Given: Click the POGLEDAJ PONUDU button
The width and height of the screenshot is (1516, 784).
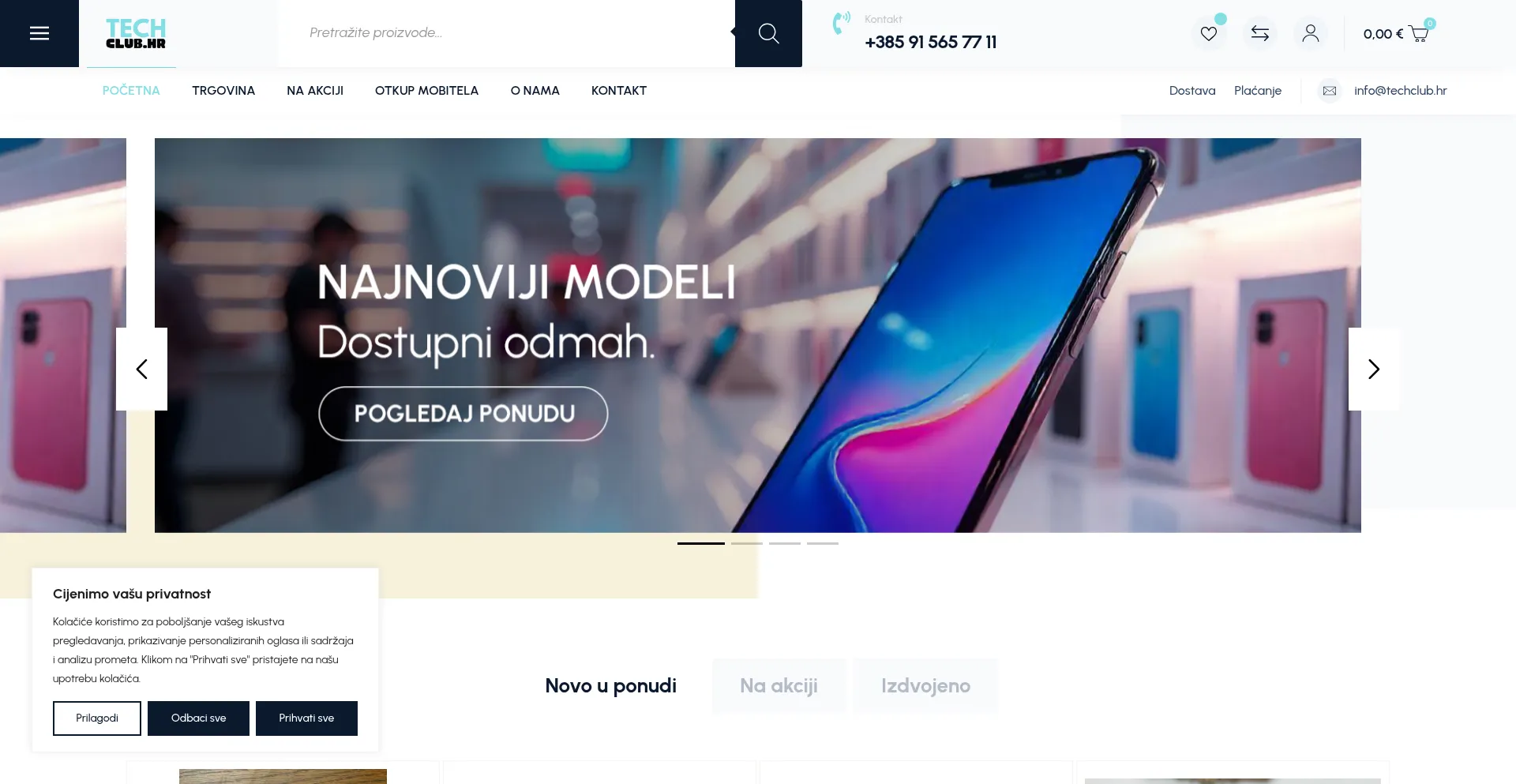Looking at the screenshot, I should pyautogui.click(x=463, y=414).
